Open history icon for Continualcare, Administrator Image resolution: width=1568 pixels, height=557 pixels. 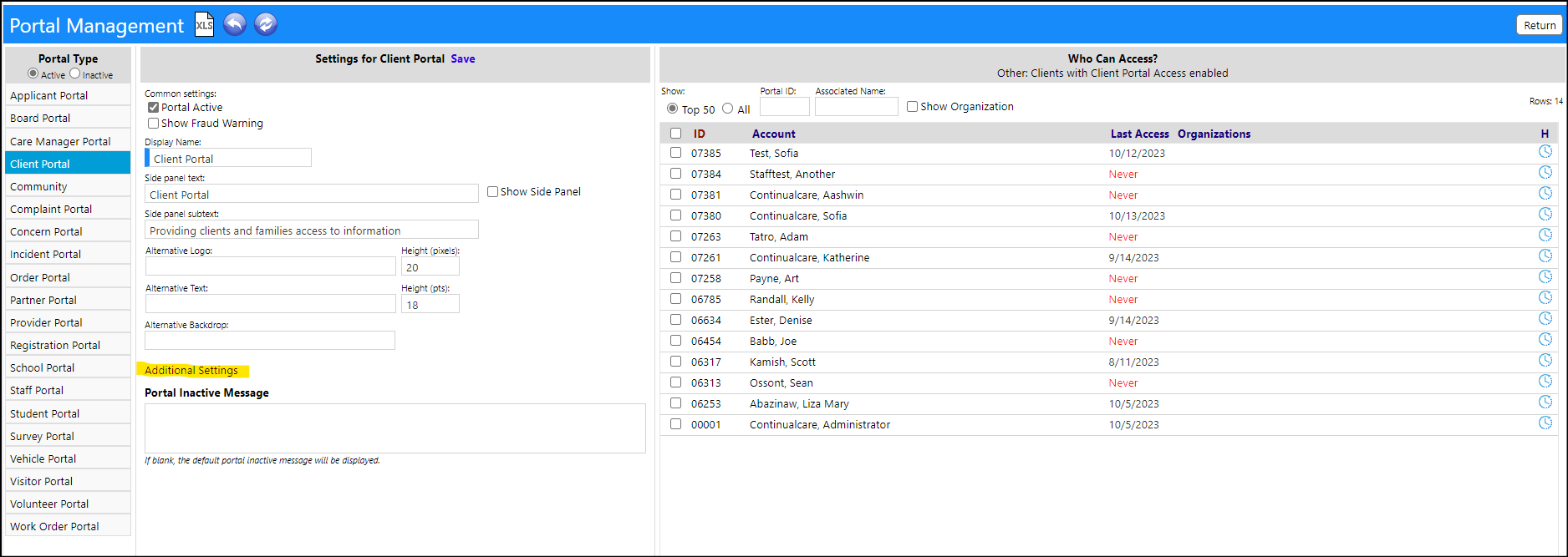(x=1545, y=423)
